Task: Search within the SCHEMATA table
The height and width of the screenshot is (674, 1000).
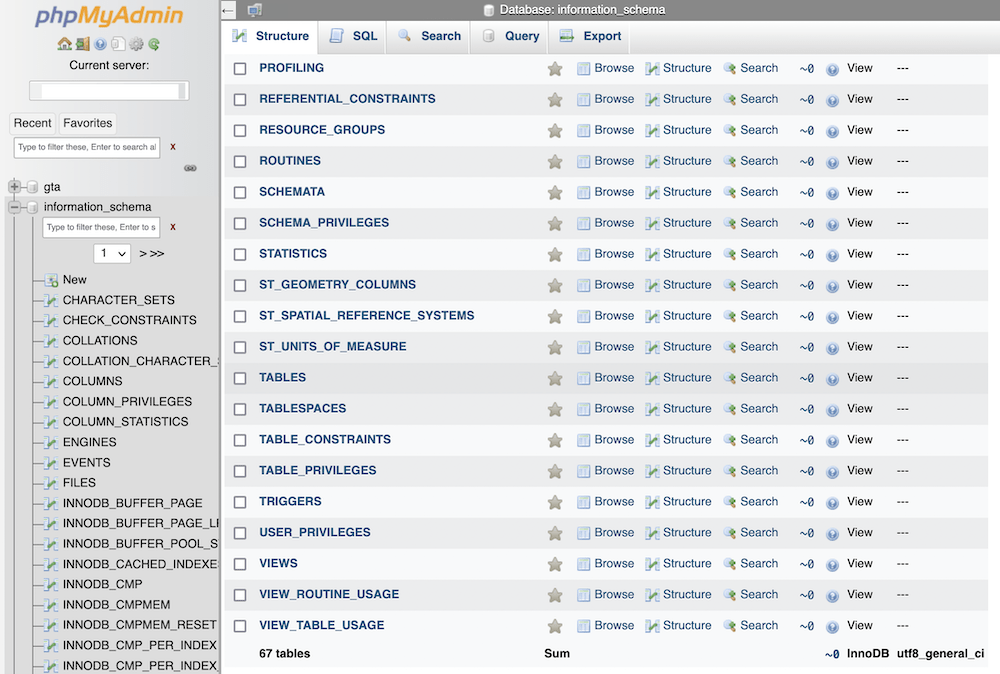Action: click(751, 191)
